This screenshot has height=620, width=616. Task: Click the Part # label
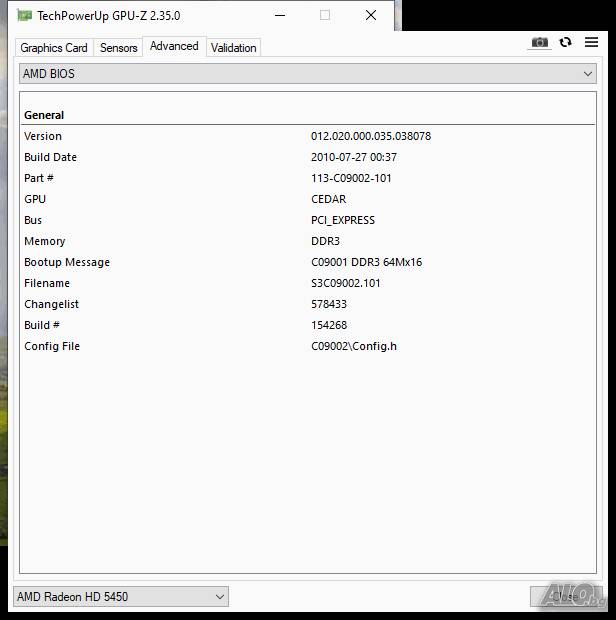(39, 178)
